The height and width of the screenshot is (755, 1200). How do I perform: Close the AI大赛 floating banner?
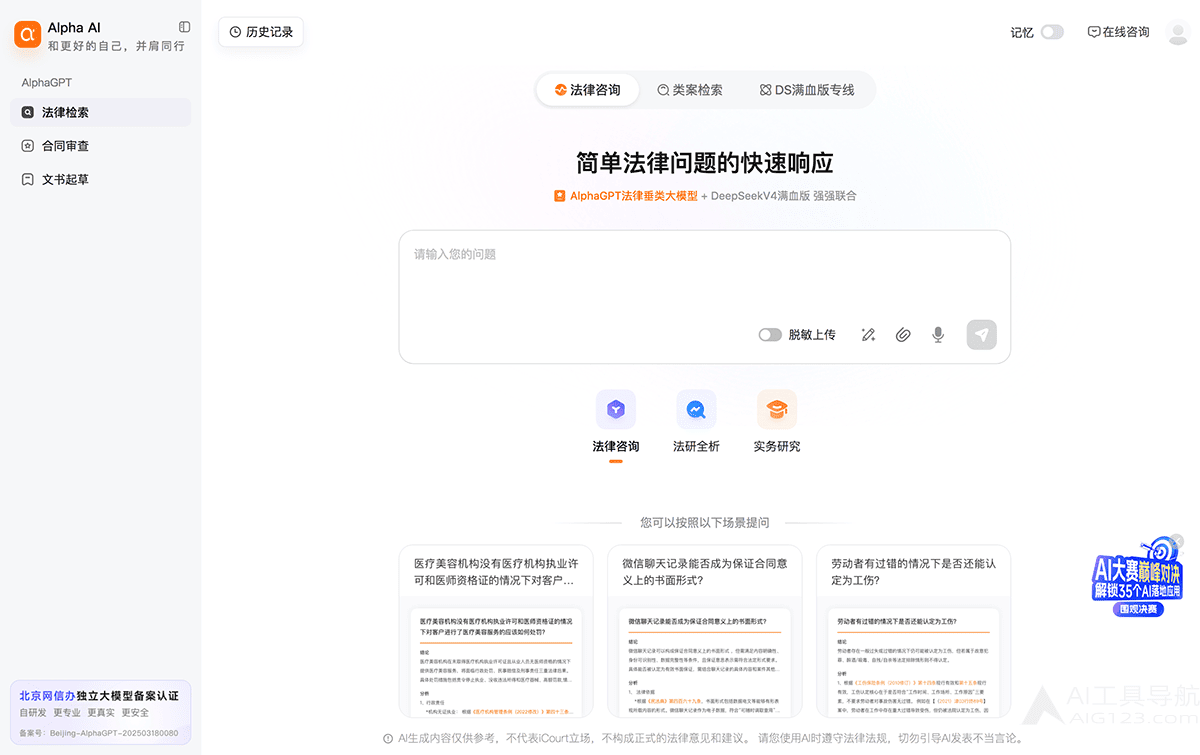(1177, 541)
